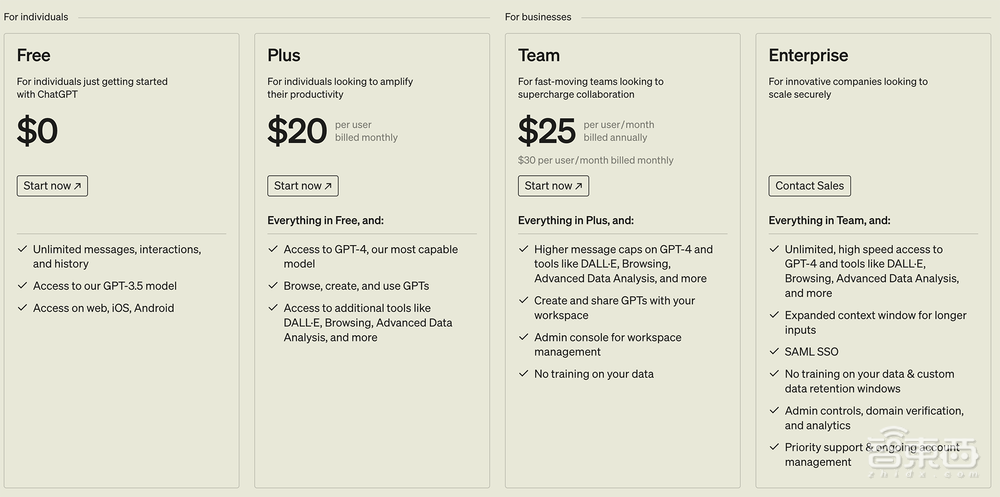The height and width of the screenshot is (497, 1000).
Task: Select checkmark beside Team's "No training on your data"
Action: tap(523, 374)
